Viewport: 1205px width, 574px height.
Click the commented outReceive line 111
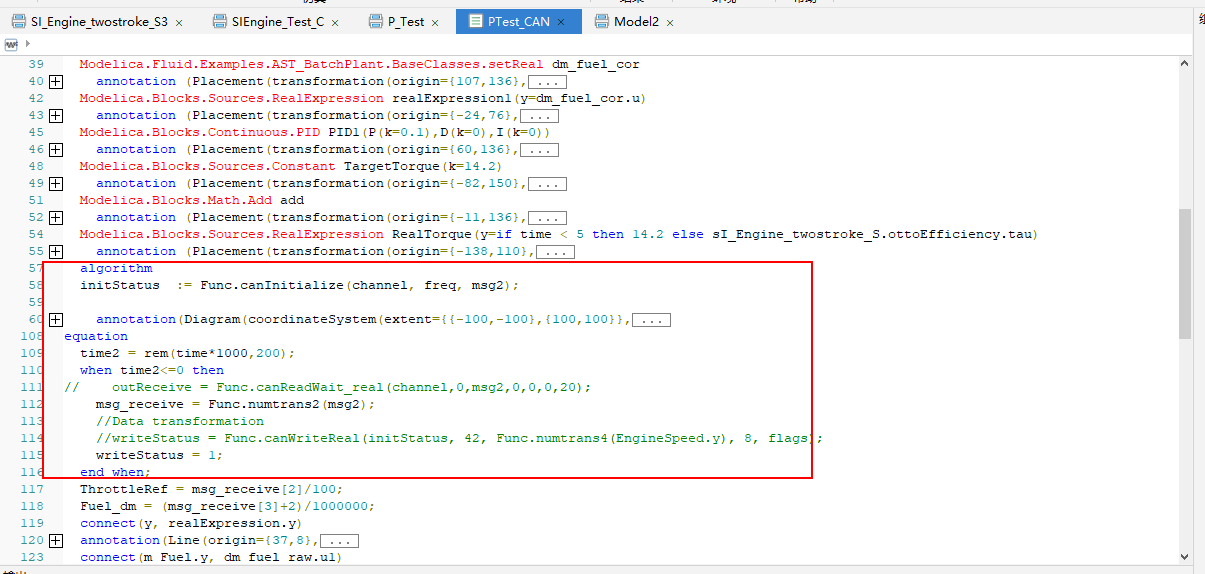click(328, 387)
